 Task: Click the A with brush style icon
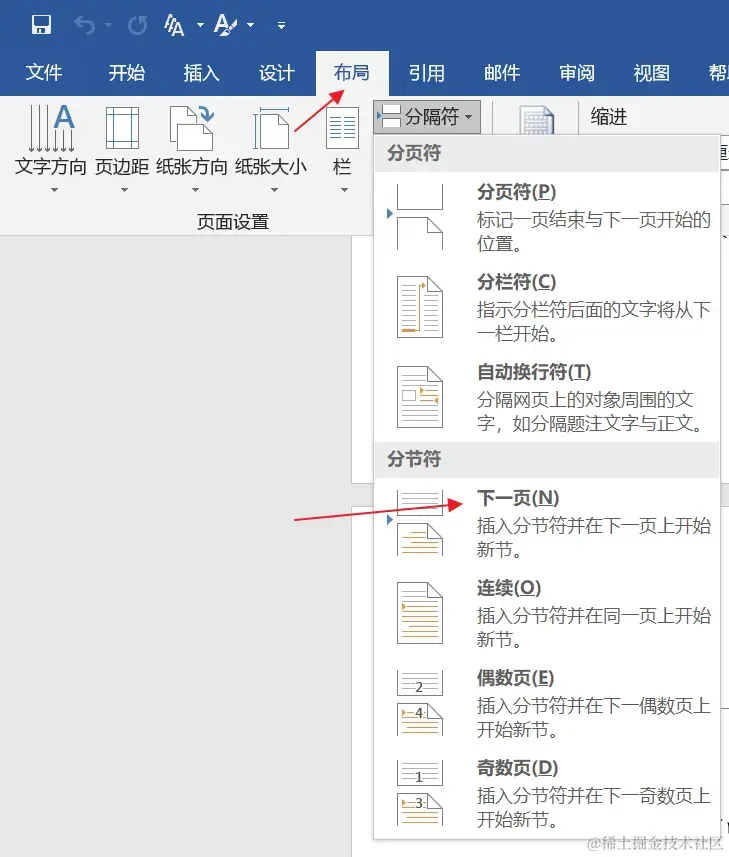pyautogui.click(x=225, y=25)
